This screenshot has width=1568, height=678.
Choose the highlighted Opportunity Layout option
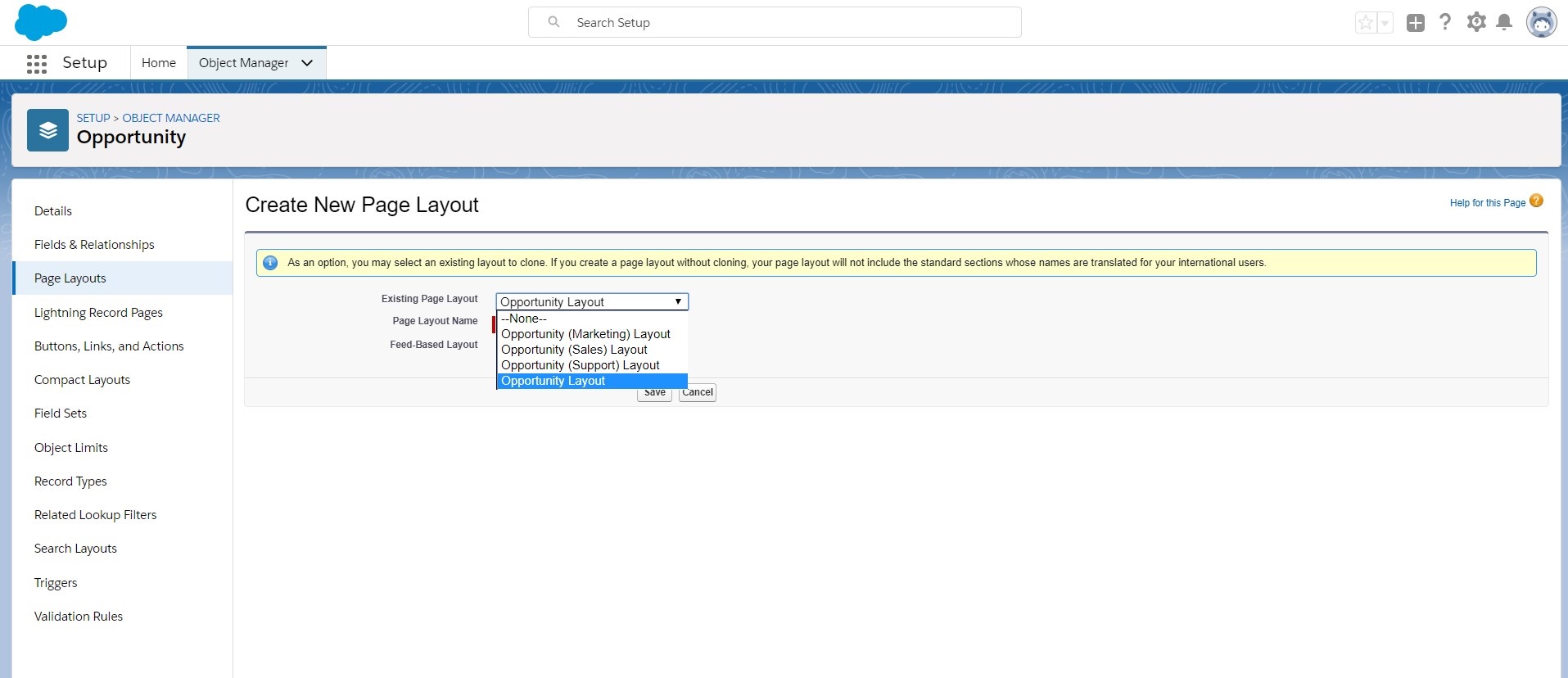point(592,381)
